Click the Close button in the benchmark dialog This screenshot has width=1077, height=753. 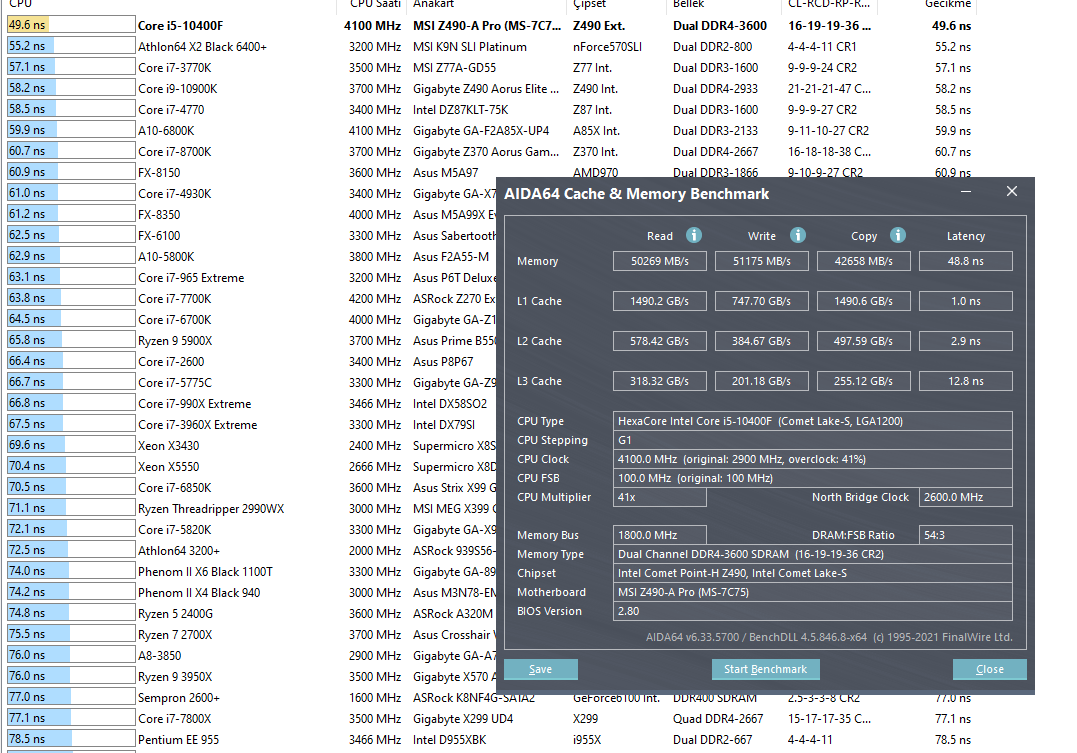tap(990, 669)
